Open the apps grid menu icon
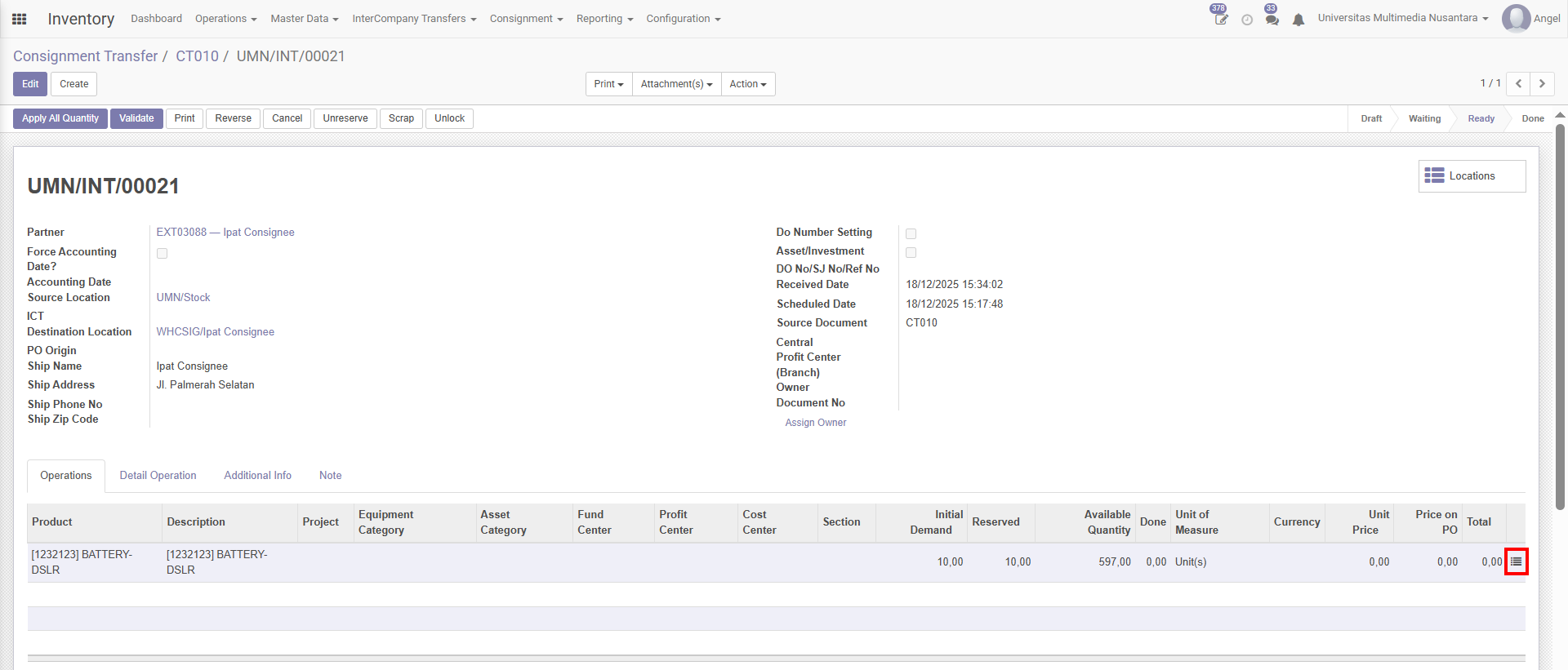The image size is (1568, 670). click(20, 19)
